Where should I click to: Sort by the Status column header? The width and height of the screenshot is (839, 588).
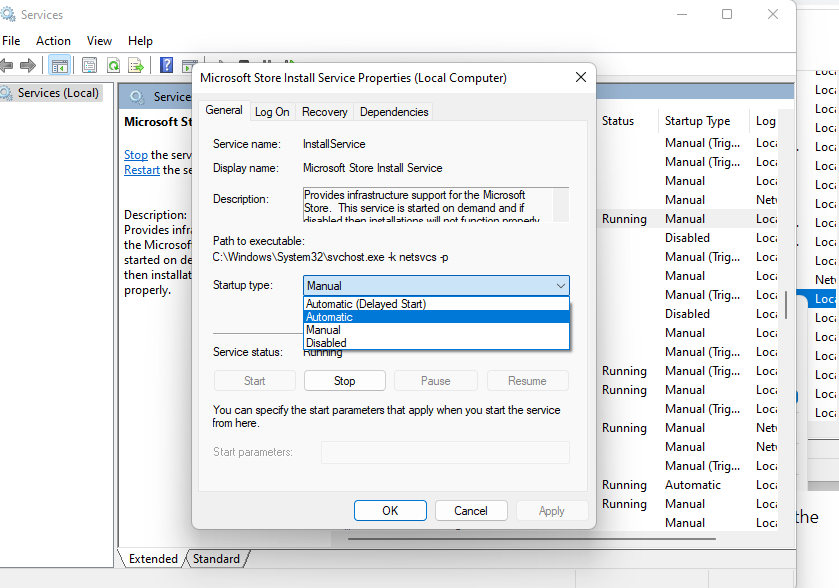[x=617, y=121]
